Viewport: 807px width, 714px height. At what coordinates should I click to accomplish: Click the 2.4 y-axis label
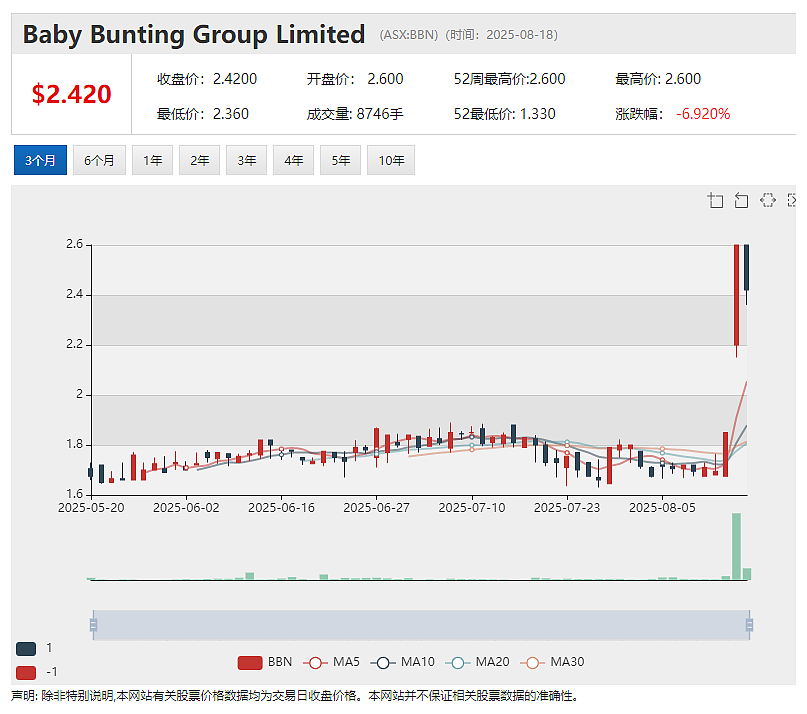pos(75,294)
